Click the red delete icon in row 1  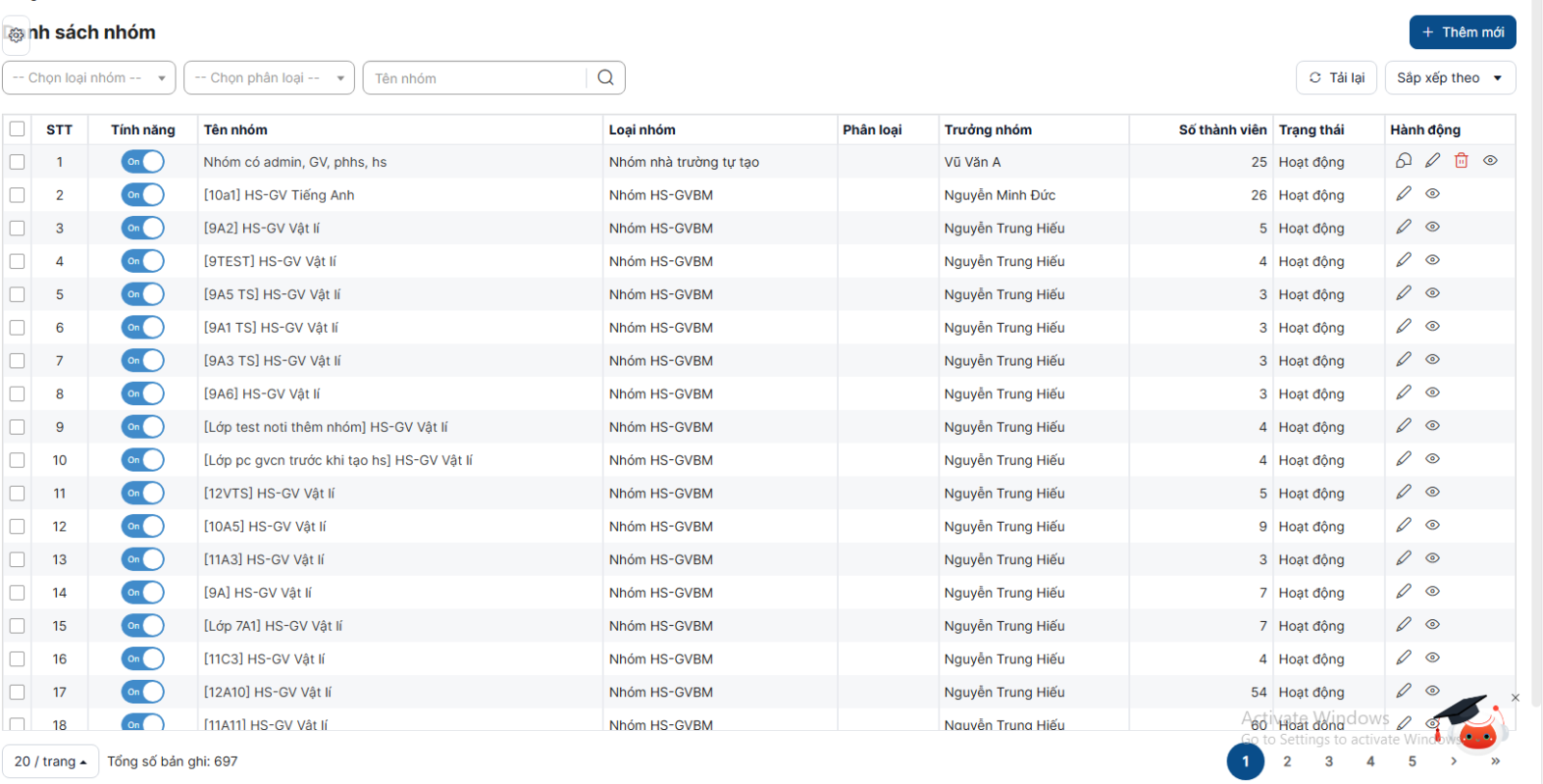[1461, 161]
